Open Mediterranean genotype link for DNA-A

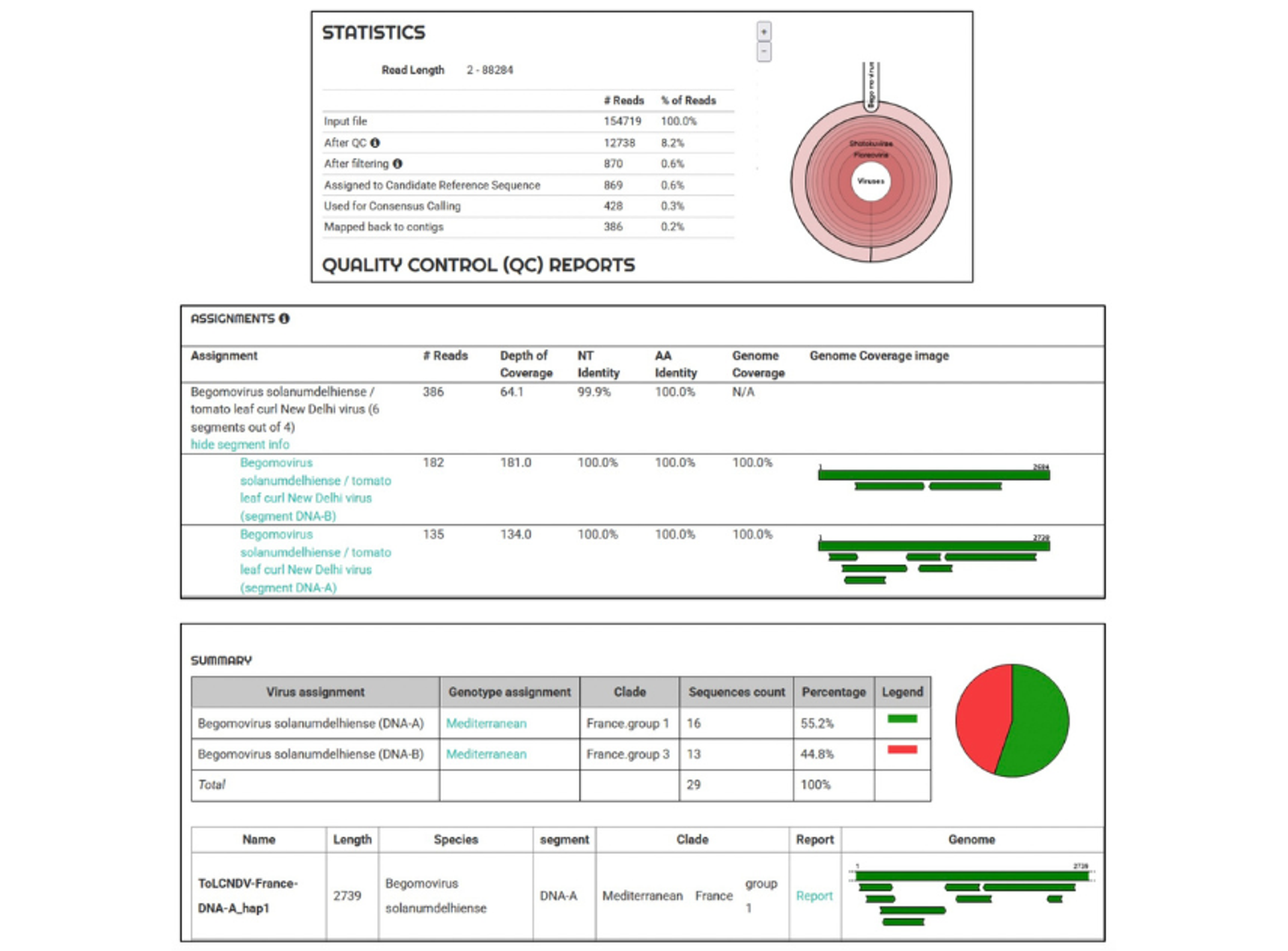click(x=486, y=723)
